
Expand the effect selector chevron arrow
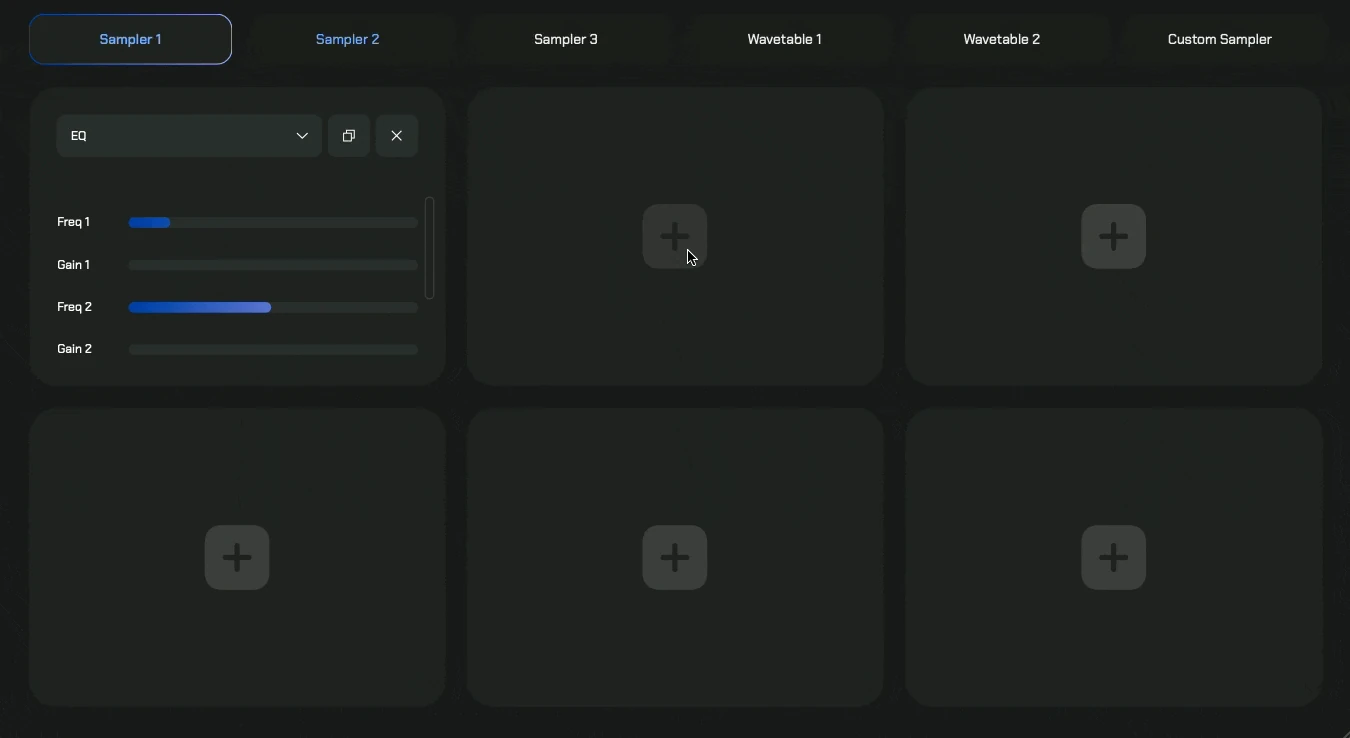click(302, 136)
